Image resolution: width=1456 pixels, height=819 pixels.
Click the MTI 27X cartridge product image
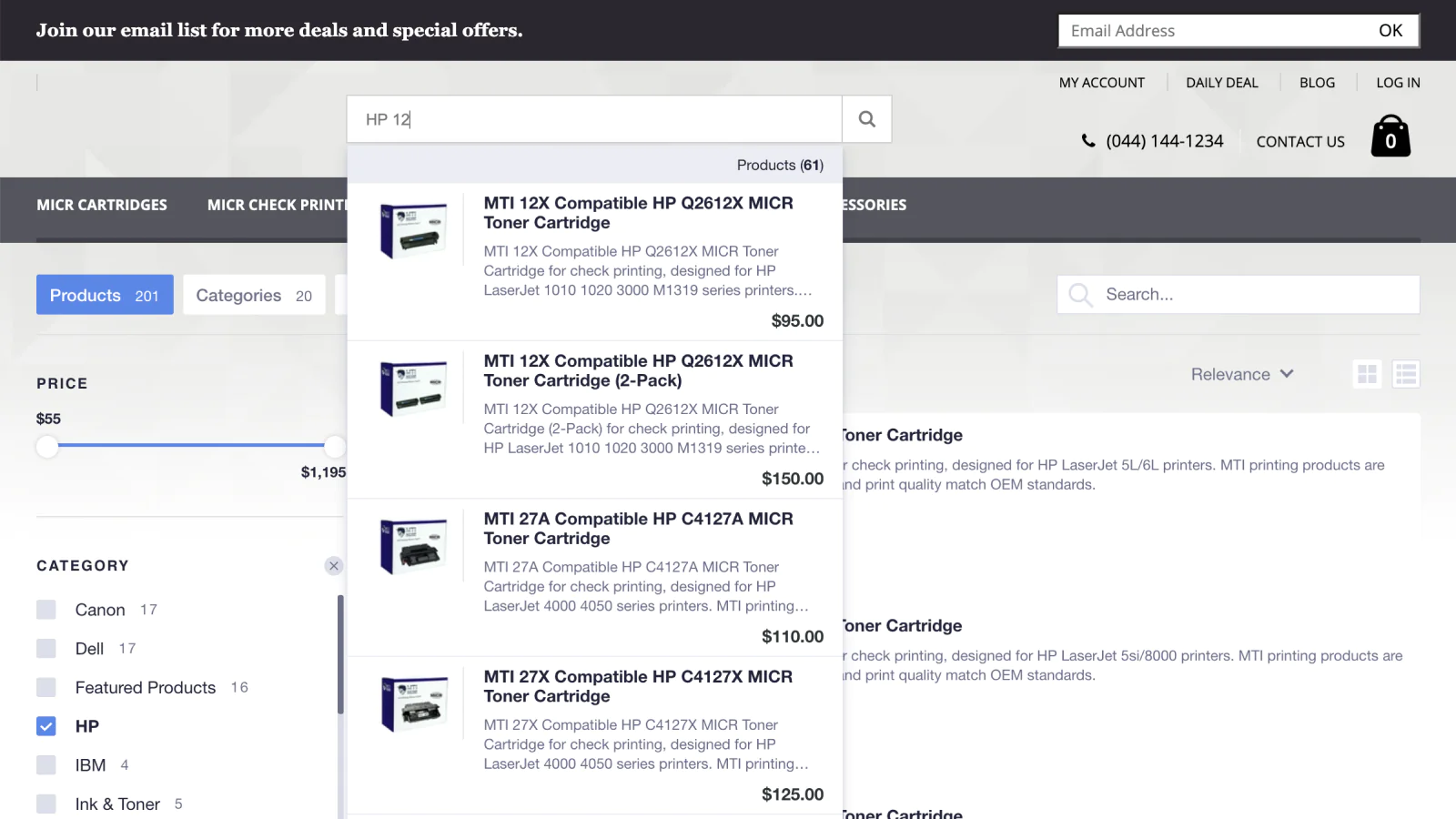[x=414, y=703]
